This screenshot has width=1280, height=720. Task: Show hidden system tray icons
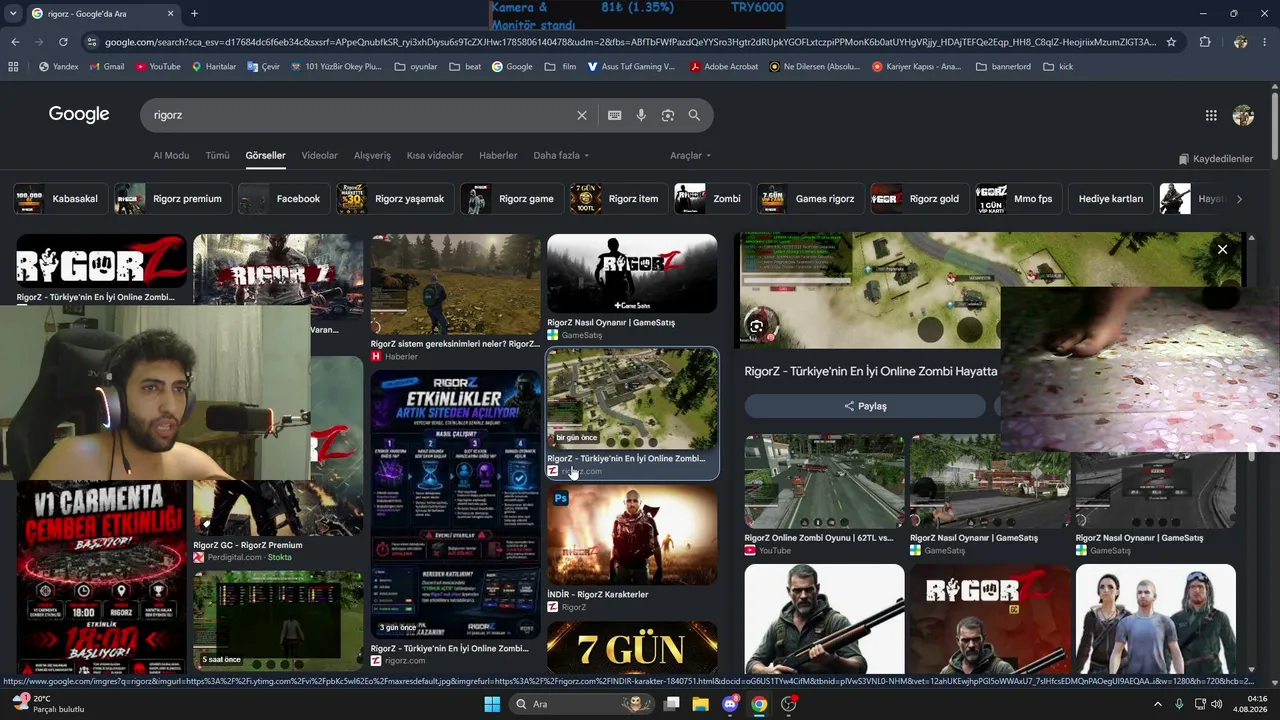1158,704
